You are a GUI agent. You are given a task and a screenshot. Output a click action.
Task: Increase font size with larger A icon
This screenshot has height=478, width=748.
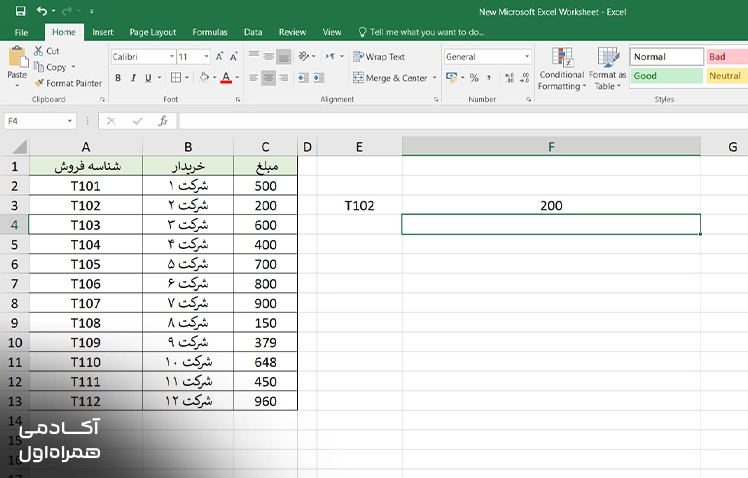pyautogui.click(x=219, y=57)
